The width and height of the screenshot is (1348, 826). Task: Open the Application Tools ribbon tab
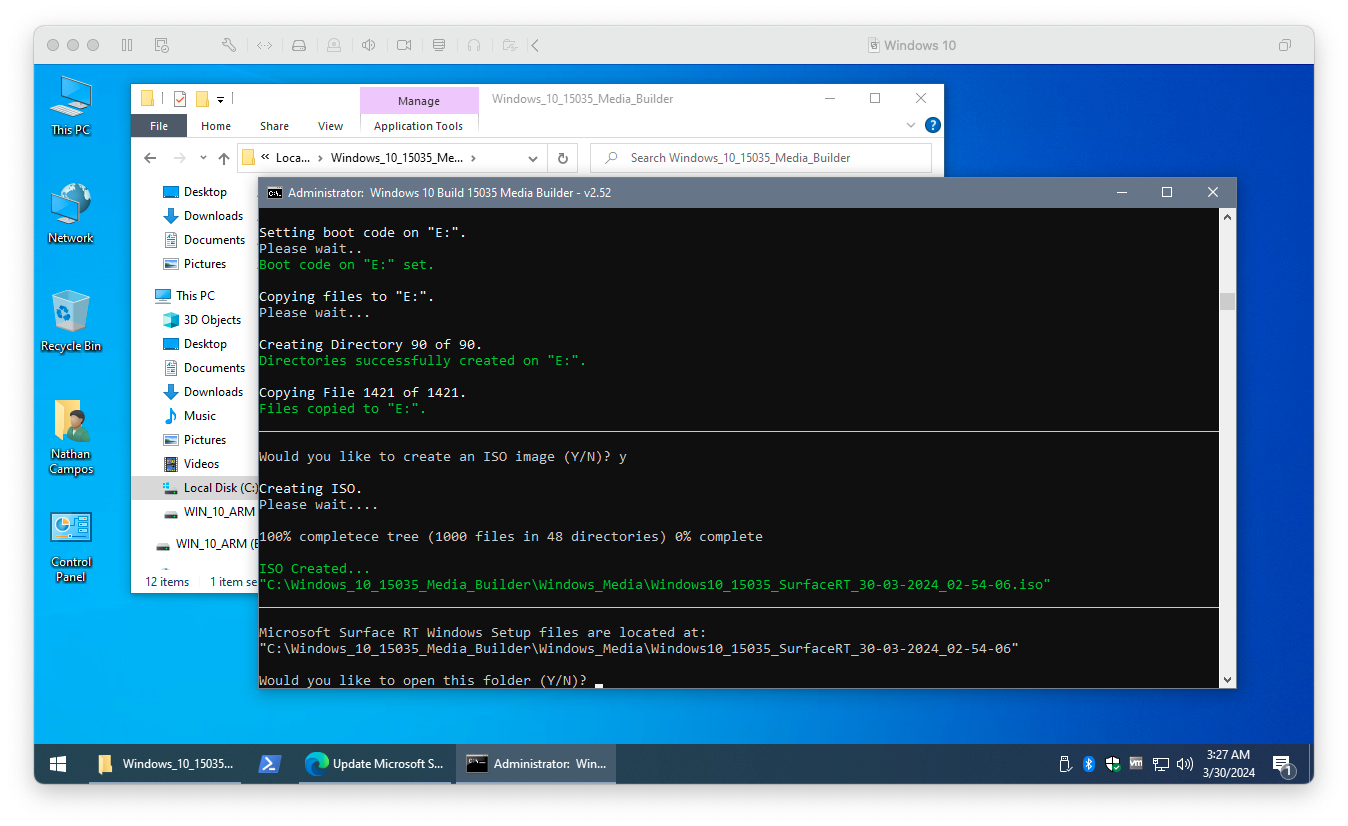[418, 126]
